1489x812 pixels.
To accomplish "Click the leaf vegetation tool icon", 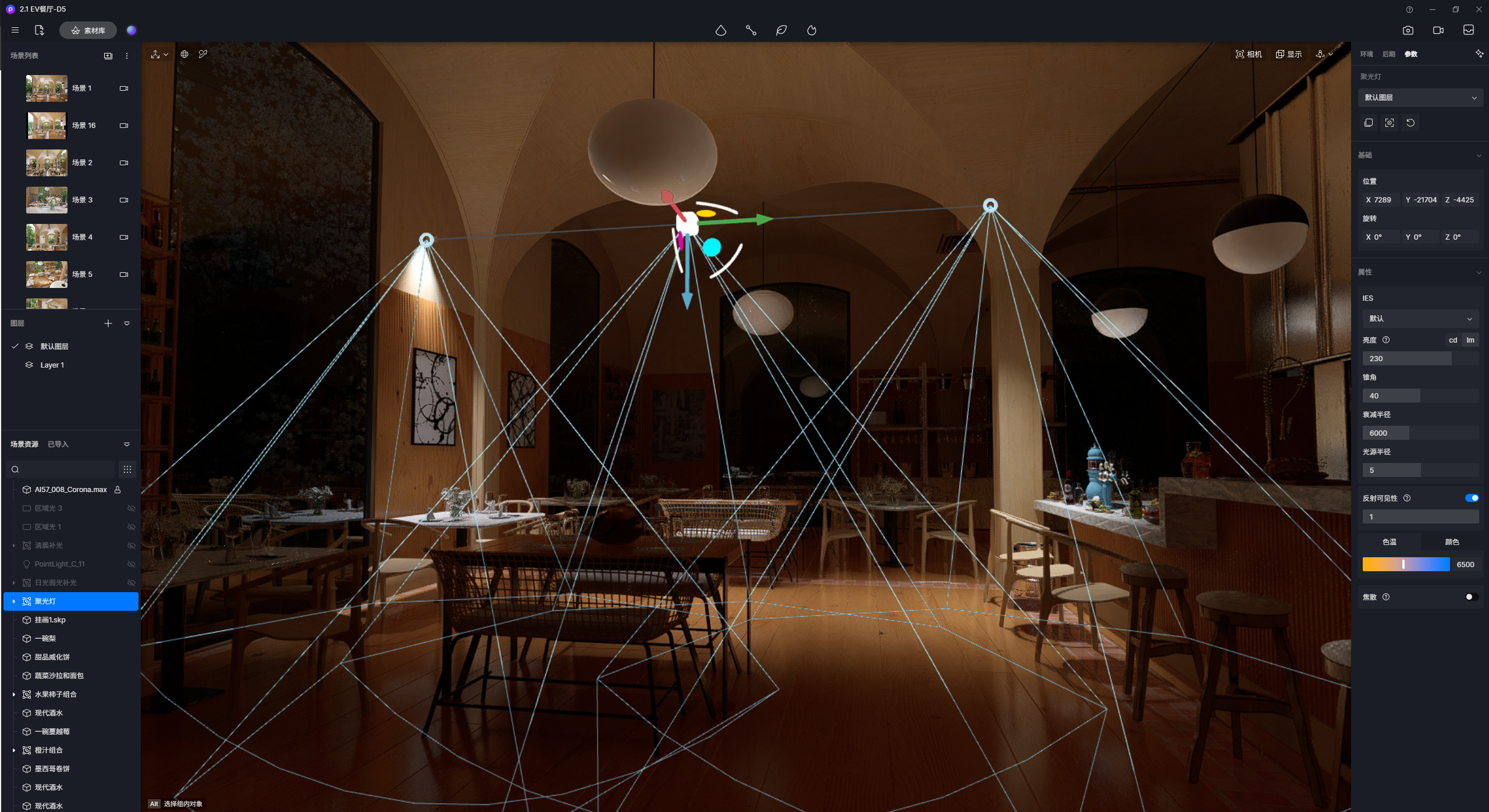I will point(781,30).
